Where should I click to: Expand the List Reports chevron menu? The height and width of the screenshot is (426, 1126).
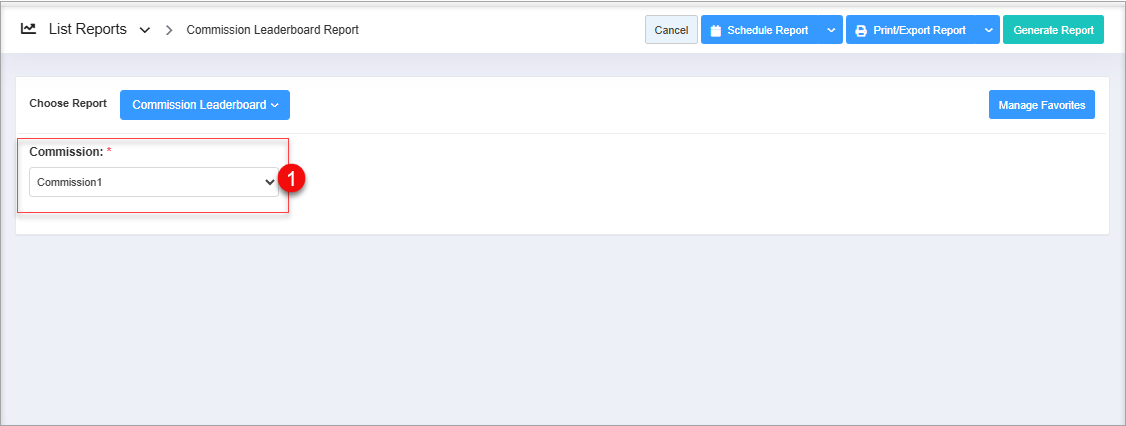coord(145,30)
